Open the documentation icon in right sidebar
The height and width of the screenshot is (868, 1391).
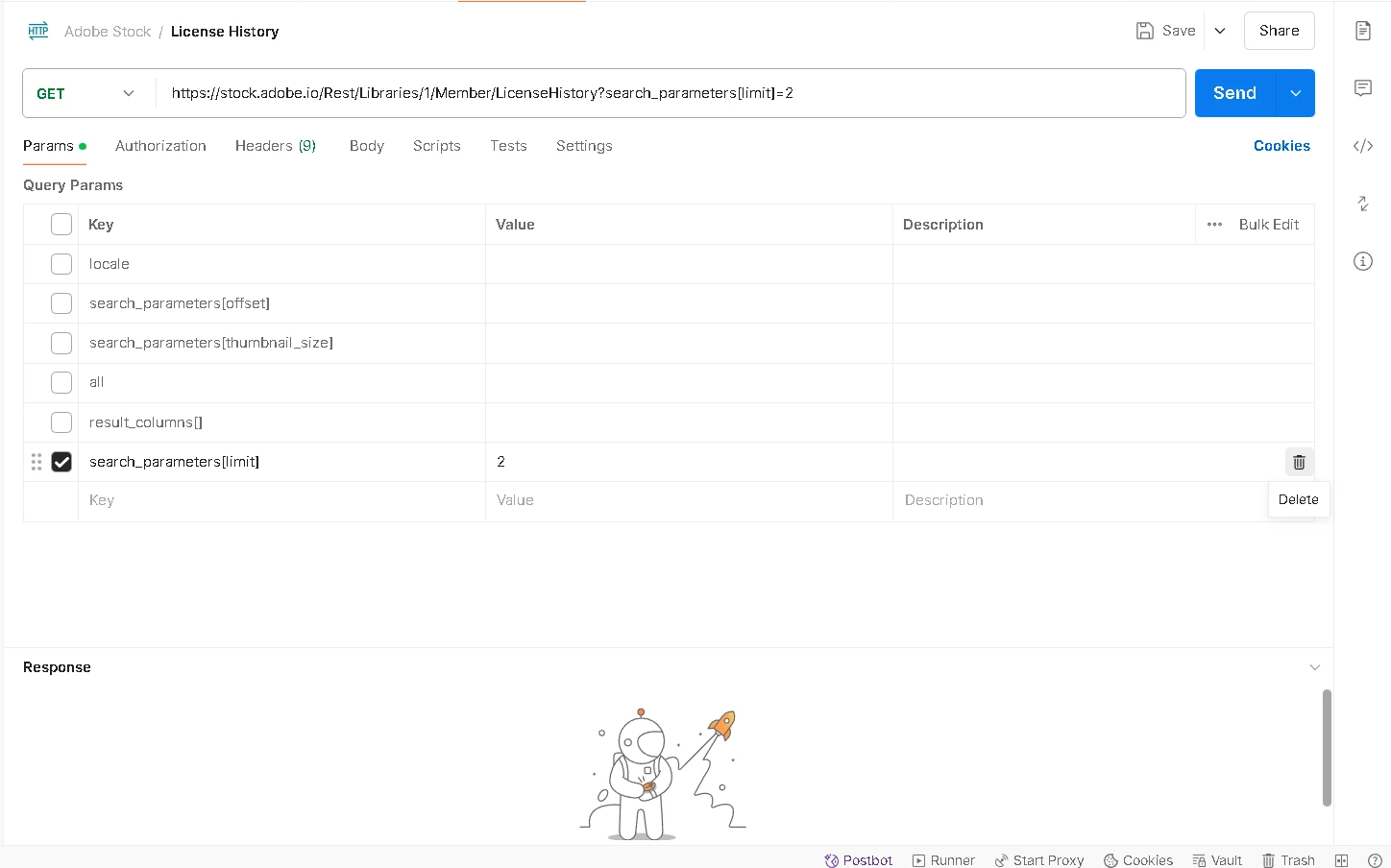(x=1362, y=31)
